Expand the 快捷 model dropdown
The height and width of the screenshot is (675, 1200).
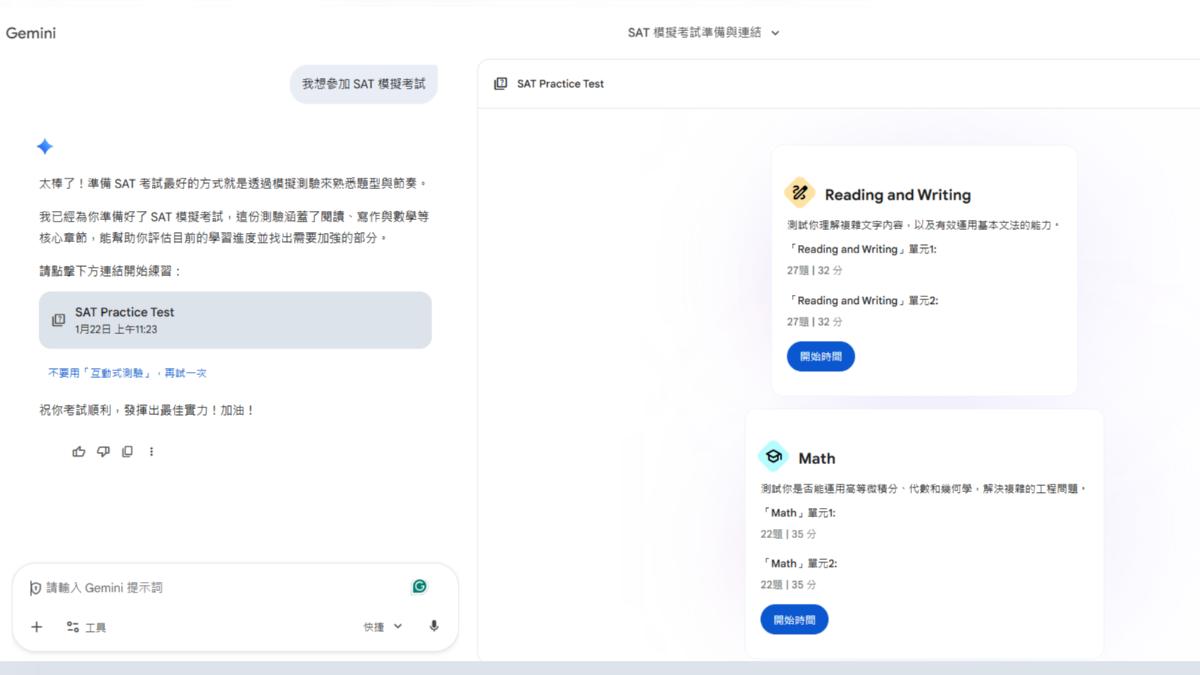click(x=383, y=627)
